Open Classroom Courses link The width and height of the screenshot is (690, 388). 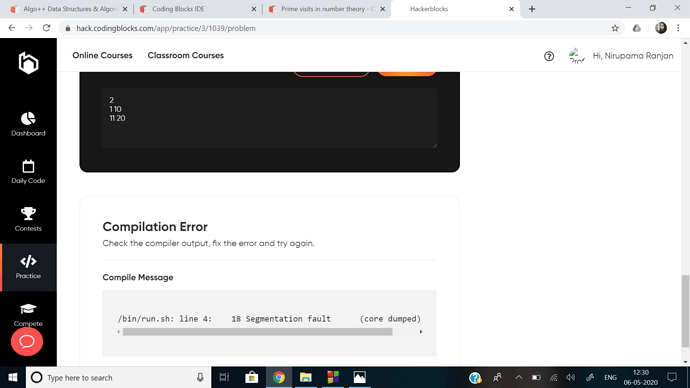tap(186, 55)
